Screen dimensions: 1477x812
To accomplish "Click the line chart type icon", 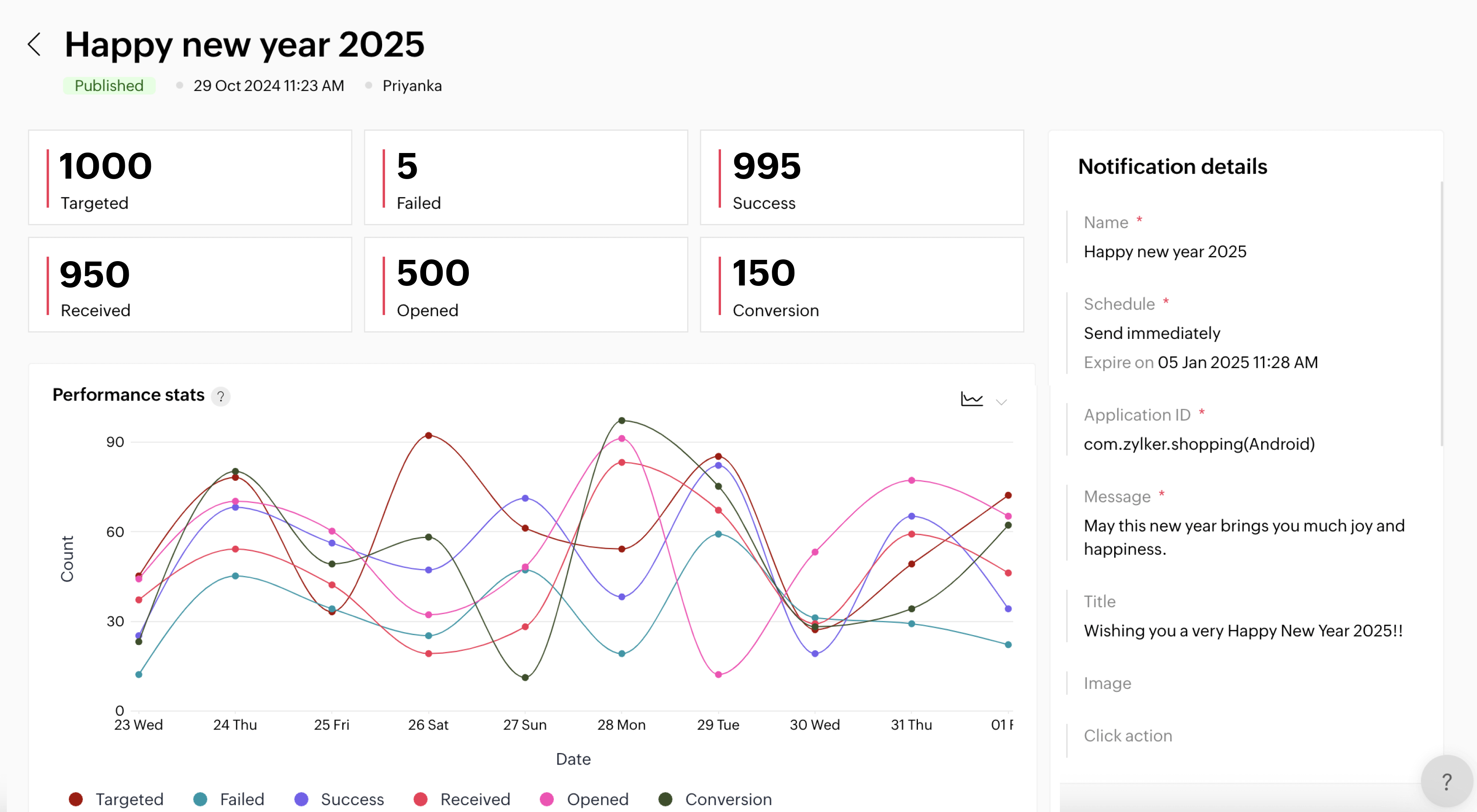I will 971,399.
